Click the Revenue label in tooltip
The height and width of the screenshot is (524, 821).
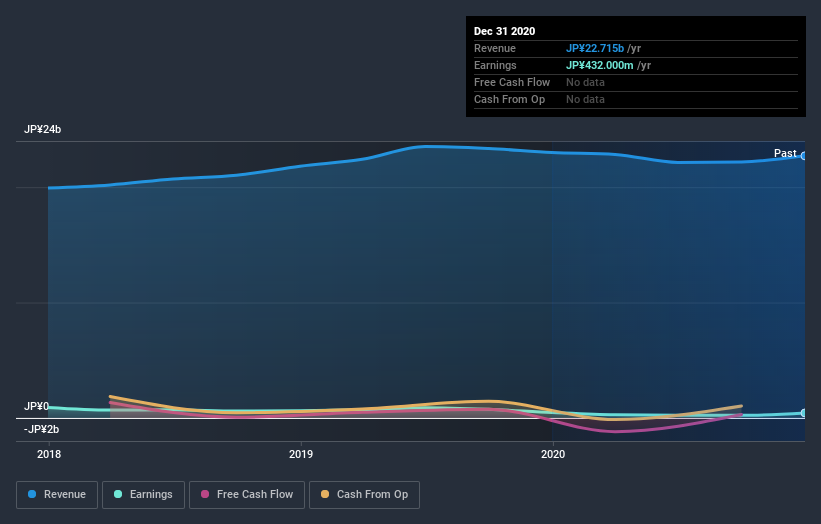tap(495, 48)
